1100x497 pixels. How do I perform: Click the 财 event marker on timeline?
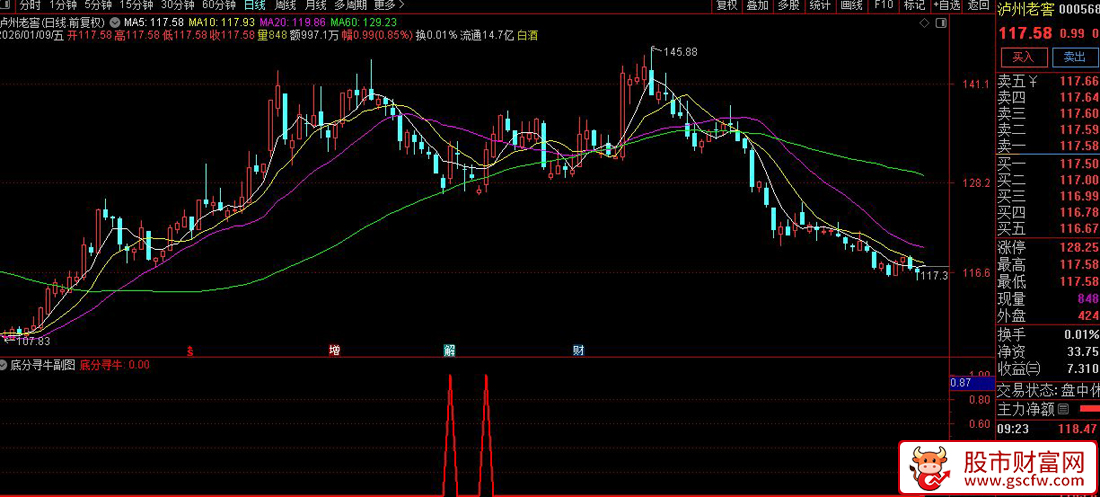click(579, 350)
